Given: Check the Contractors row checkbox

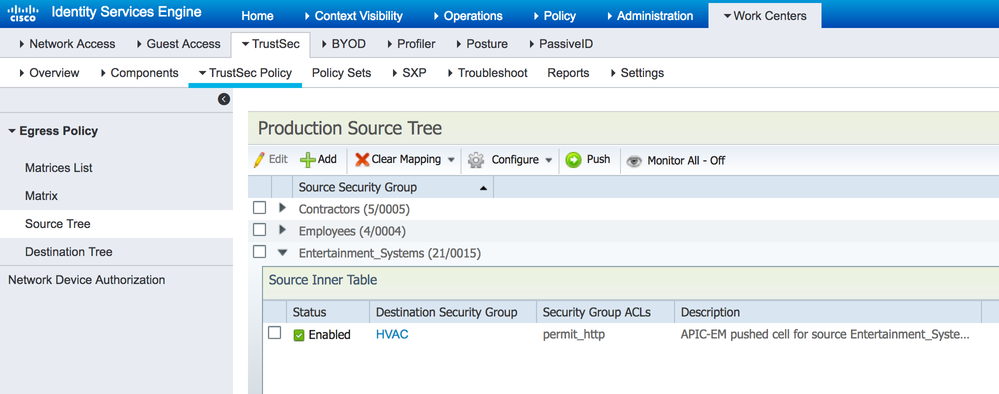Looking at the screenshot, I should 259,208.
